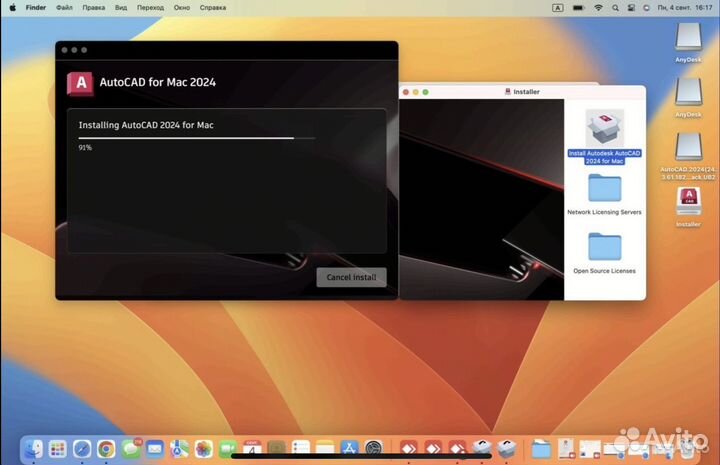The image size is (720, 465).
Task: Click the date and time 'Пн, 4 сент. 16:17'
Action: (685, 8)
